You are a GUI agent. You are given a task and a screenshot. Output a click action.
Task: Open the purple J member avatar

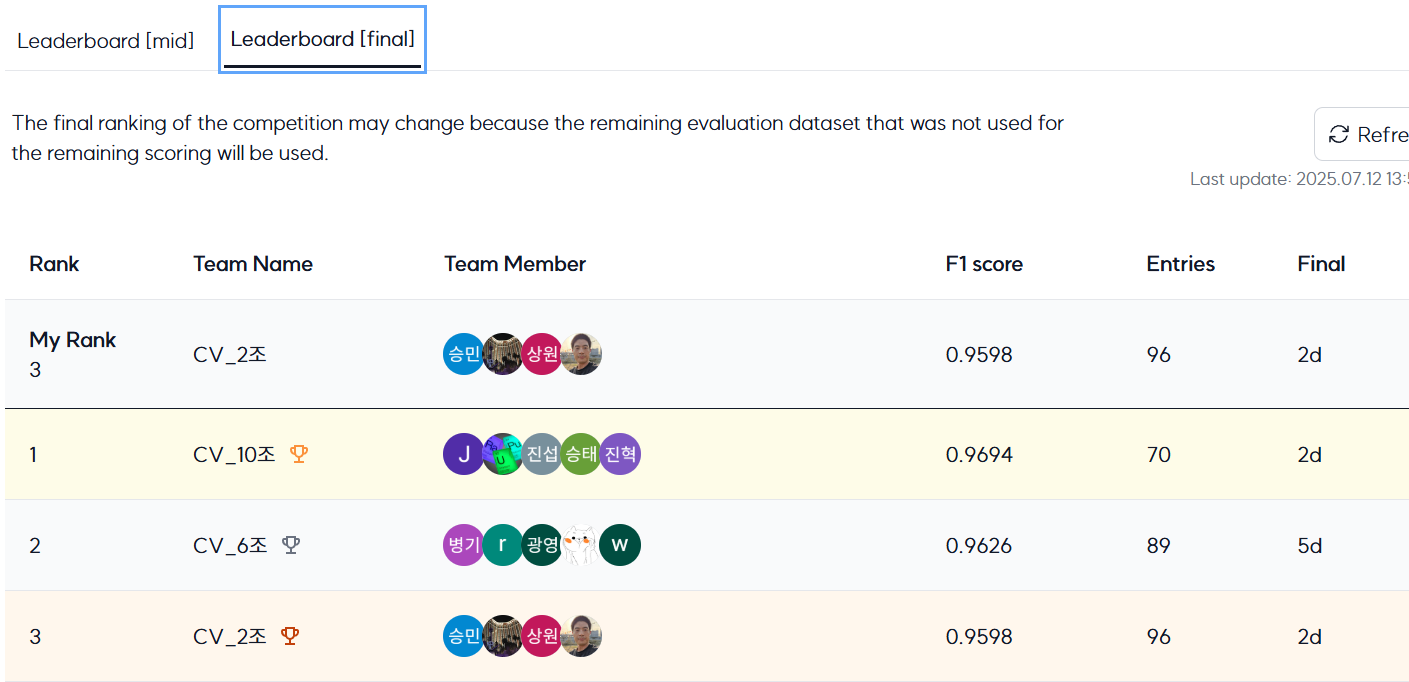point(463,454)
